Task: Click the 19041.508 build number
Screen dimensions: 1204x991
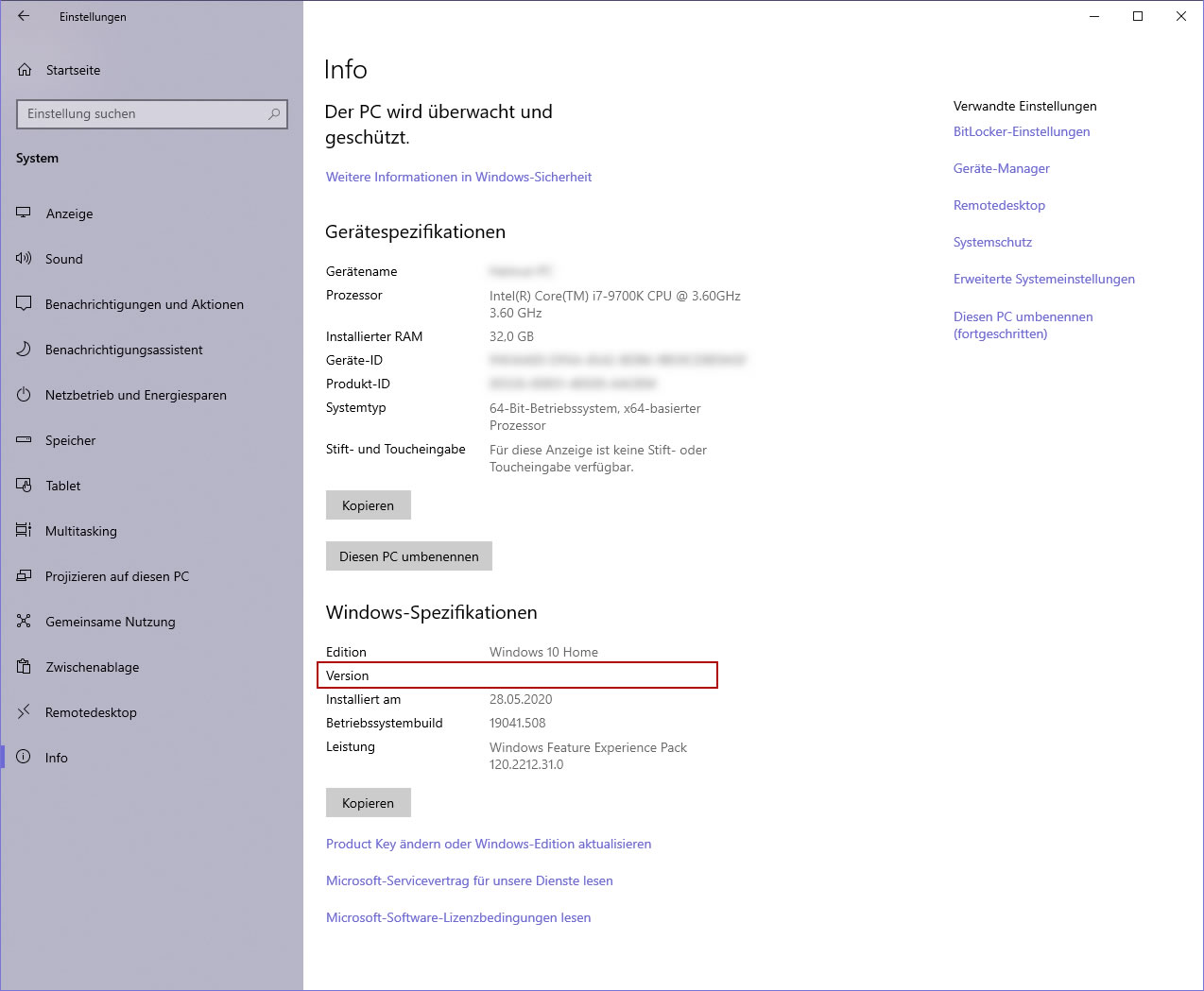Action: coord(518,723)
